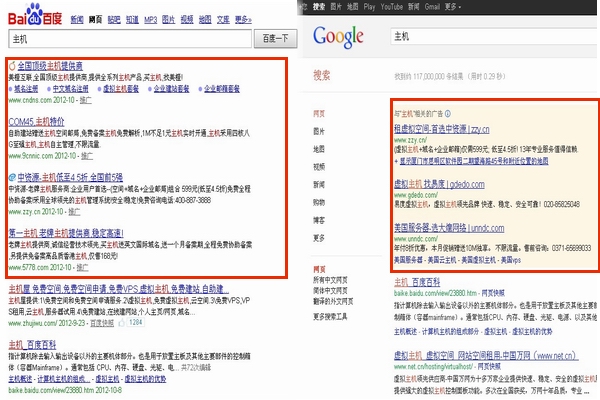
Task: Open the 租虚拟空间 zzy.cn ad link
Action: [441, 129]
